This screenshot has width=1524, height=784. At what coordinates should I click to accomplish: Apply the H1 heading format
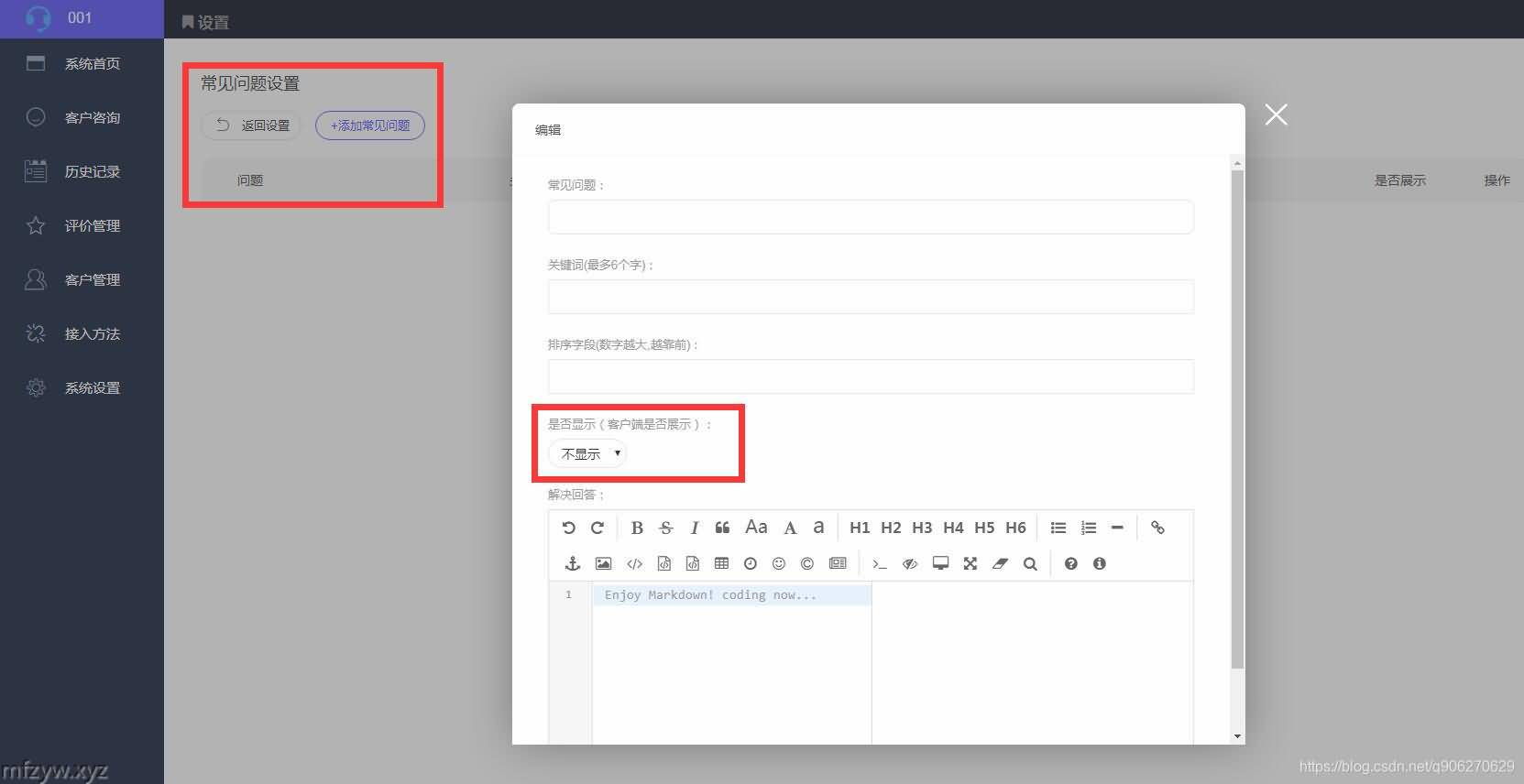click(860, 528)
